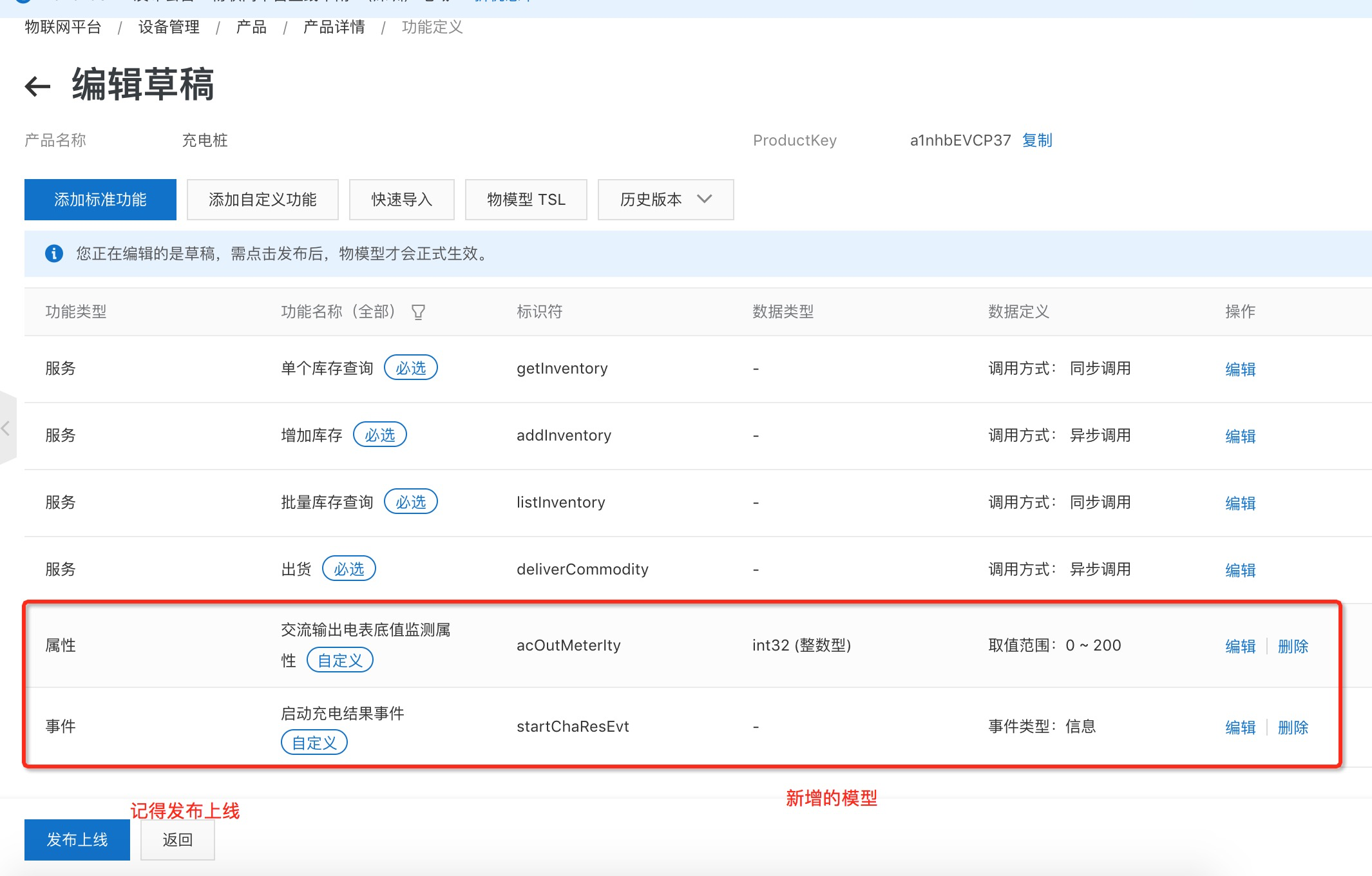This screenshot has height=876, width=1372.
Task: Go to 产品 breadcrumb
Action: click(251, 27)
